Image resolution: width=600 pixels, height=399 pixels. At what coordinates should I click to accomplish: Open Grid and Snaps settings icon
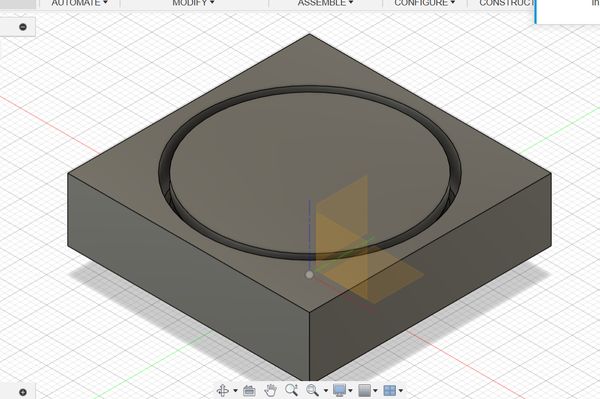365,391
